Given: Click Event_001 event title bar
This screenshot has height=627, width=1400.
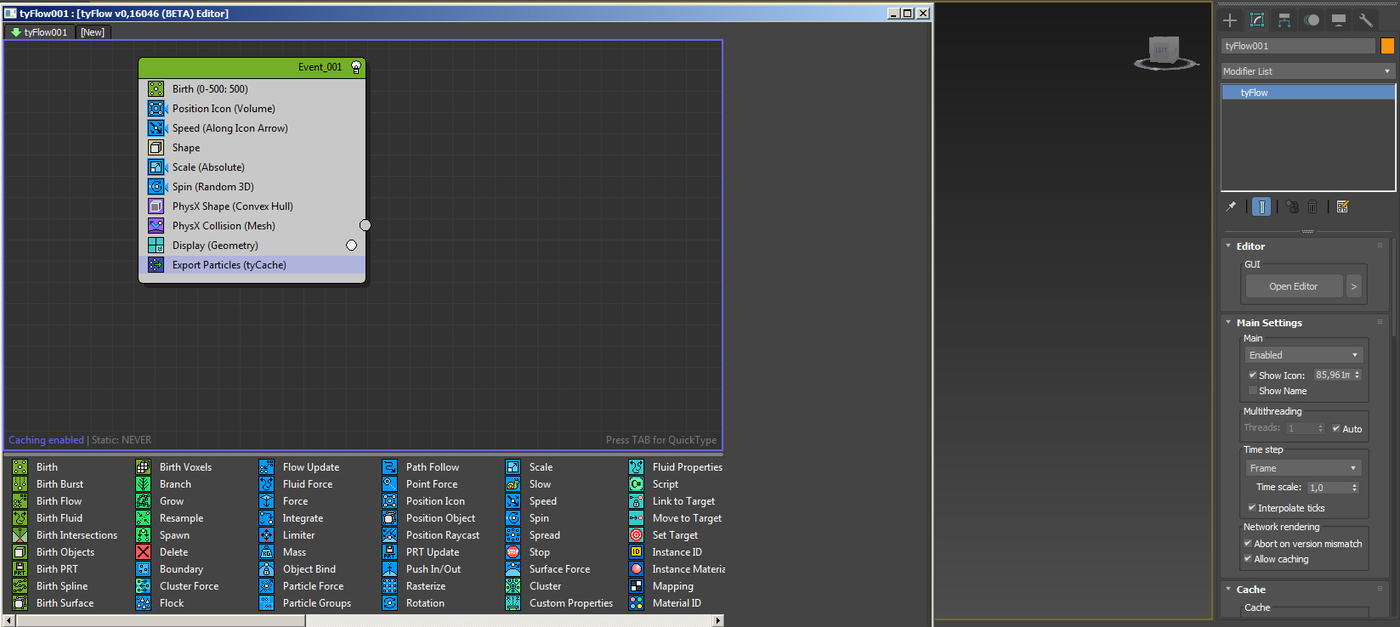Looking at the screenshot, I should (x=252, y=67).
